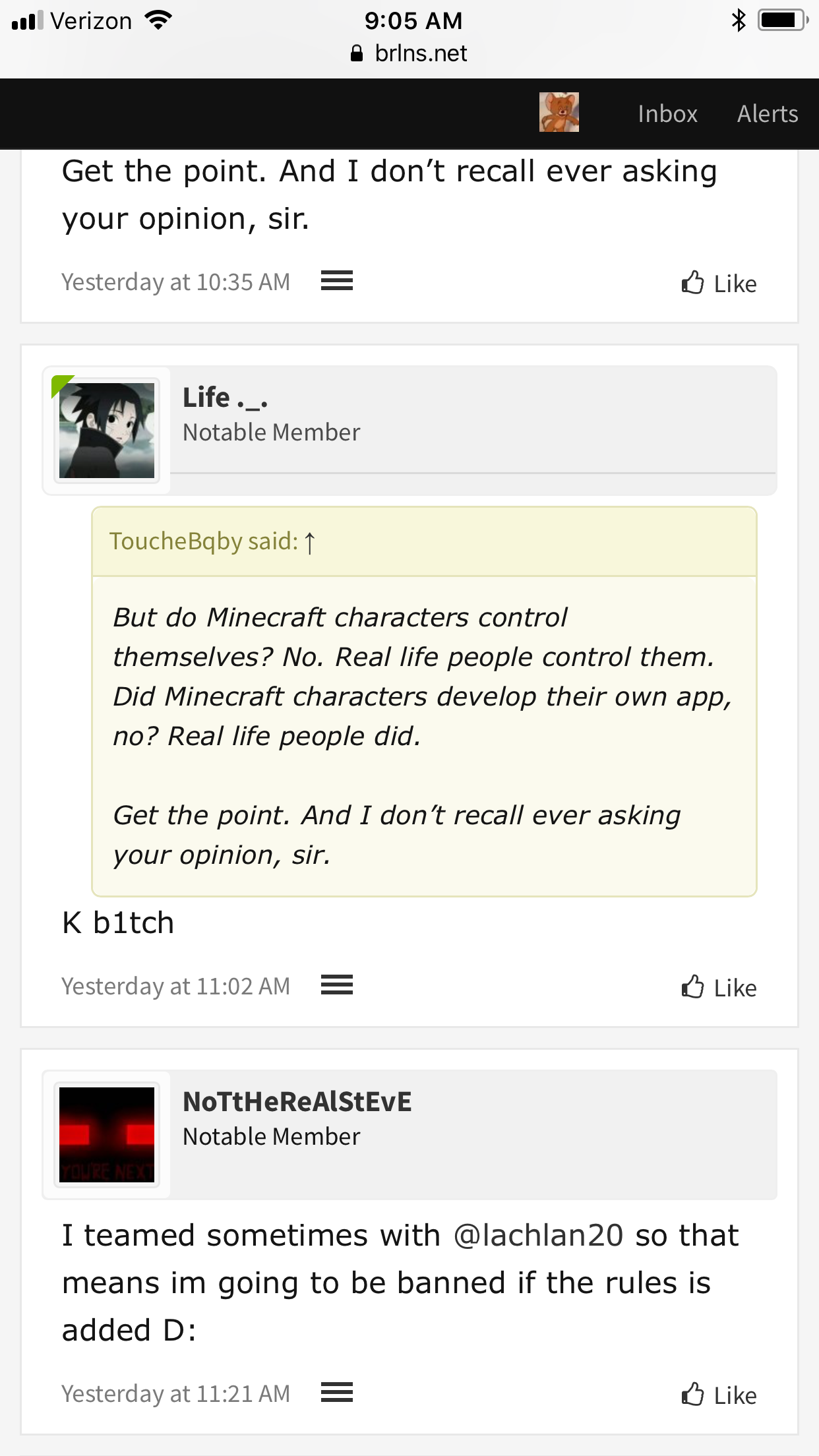Open Life ._. username profile link

[x=226, y=398]
